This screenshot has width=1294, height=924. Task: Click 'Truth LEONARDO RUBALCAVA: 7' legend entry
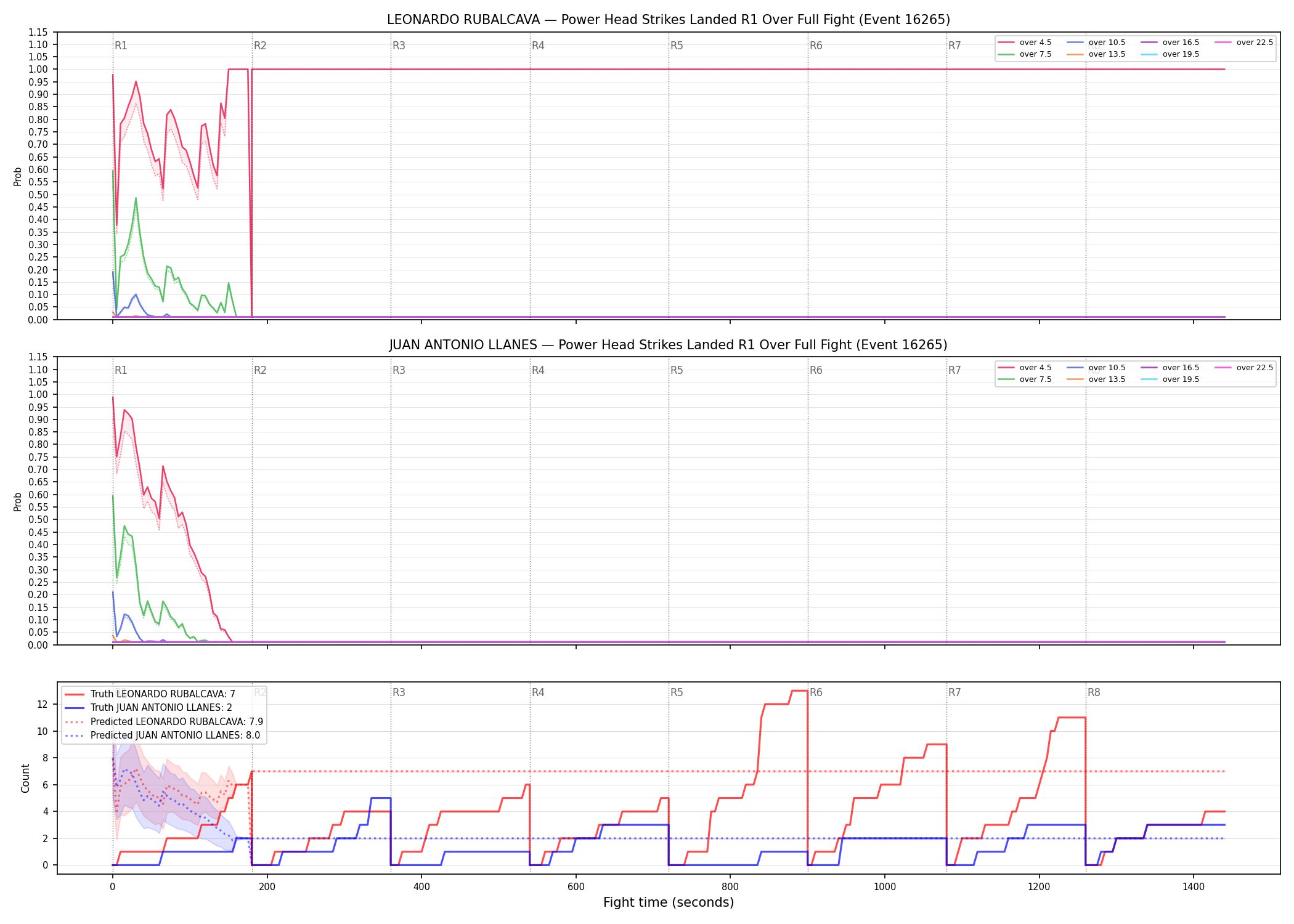pos(150,694)
